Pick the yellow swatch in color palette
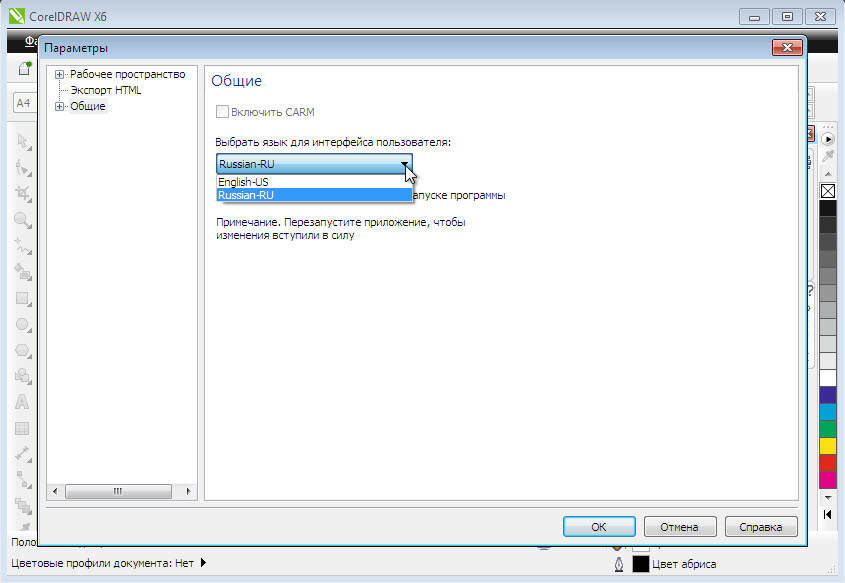The height and width of the screenshot is (583, 845). 828,445
